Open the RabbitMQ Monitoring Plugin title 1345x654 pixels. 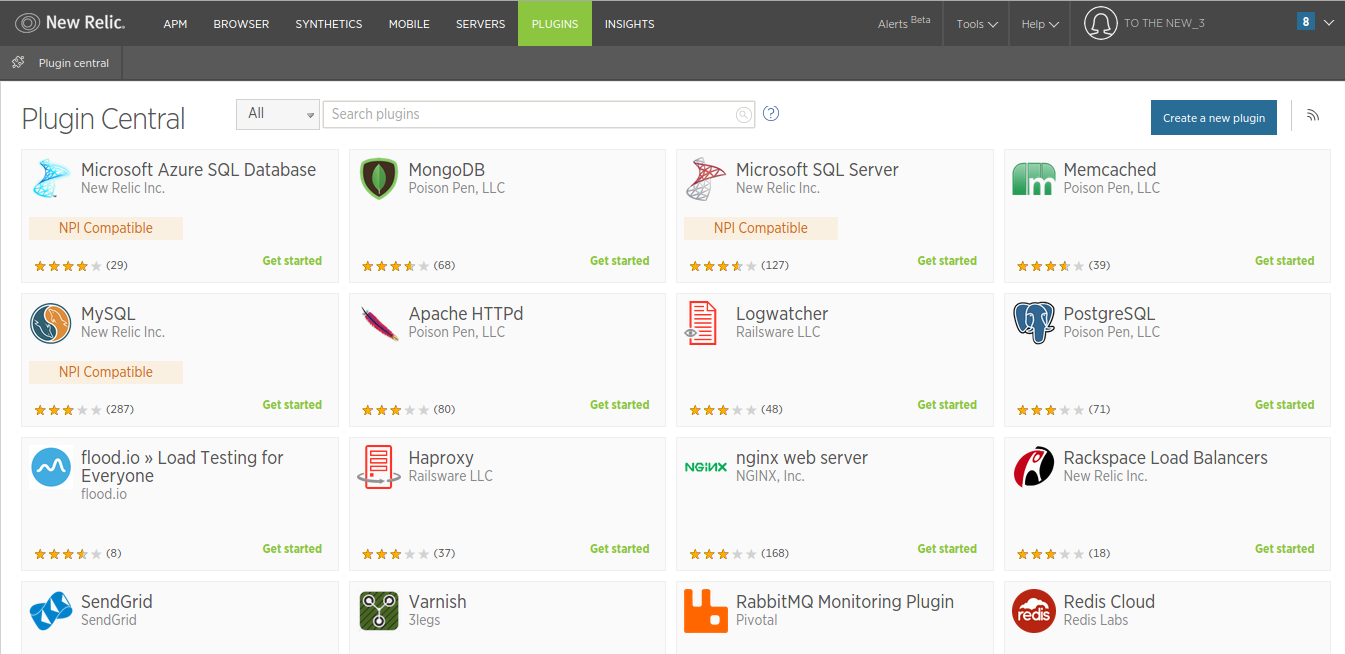coord(845,602)
